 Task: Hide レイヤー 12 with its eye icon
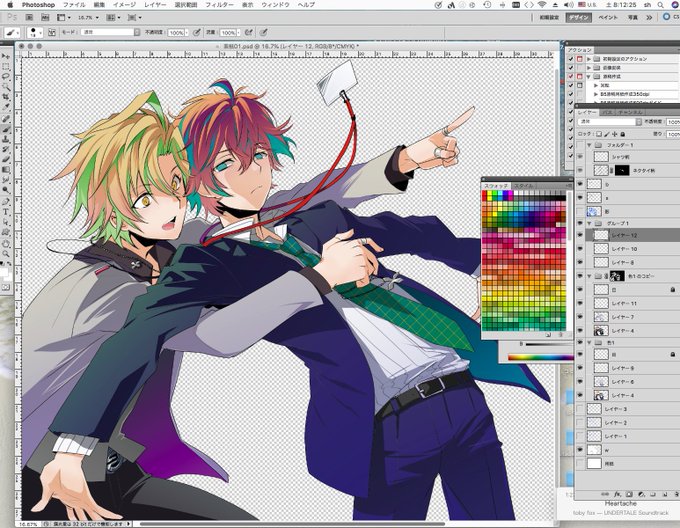[x=580, y=235]
